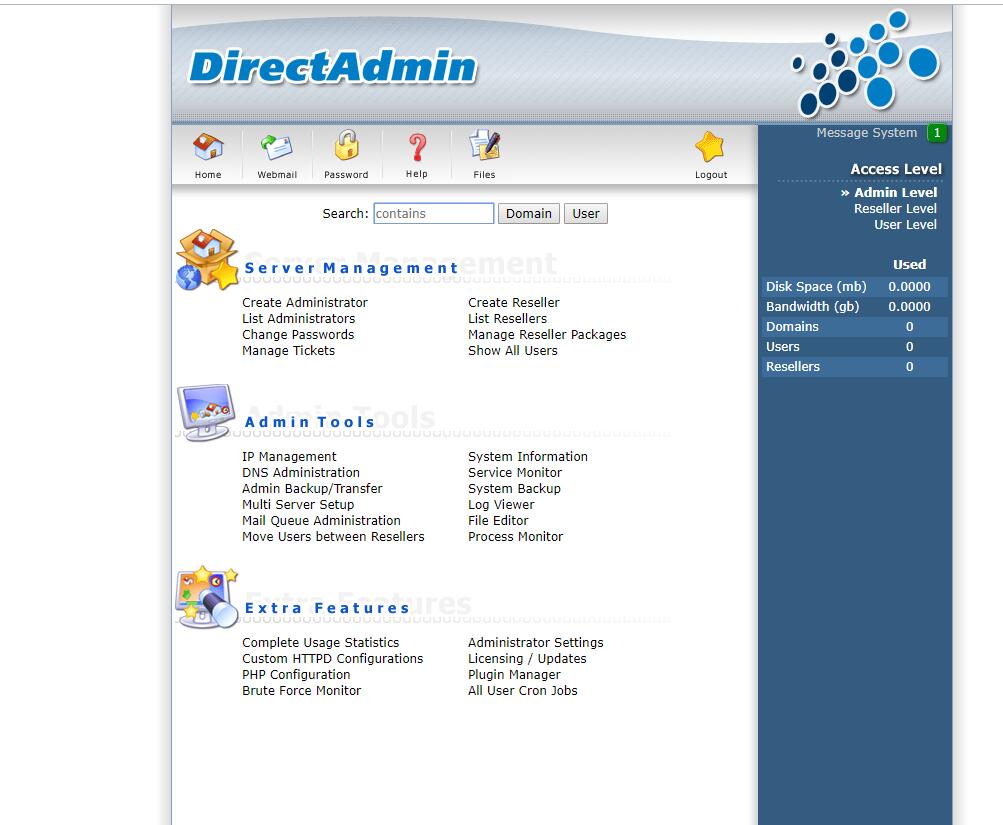Open Move Users between Resellers

(x=333, y=537)
